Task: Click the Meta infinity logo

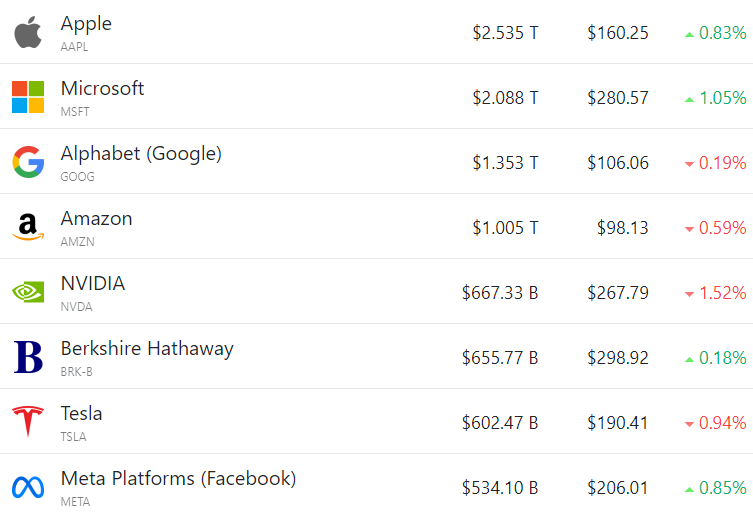Action: pyautogui.click(x=28, y=487)
